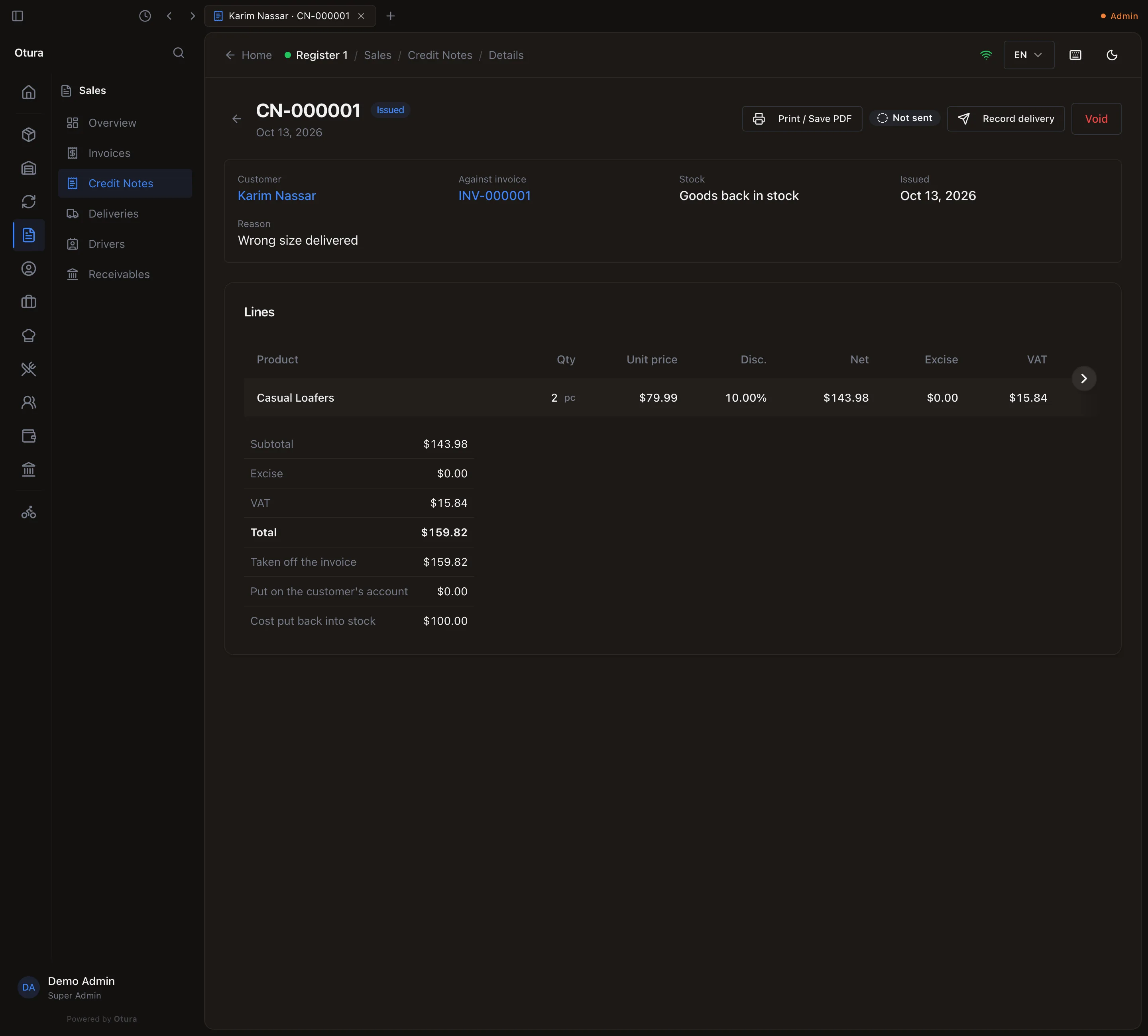This screenshot has height=1036, width=1148.
Task: Open the Karim Nassar customer link
Action: [x=277, y=196]
